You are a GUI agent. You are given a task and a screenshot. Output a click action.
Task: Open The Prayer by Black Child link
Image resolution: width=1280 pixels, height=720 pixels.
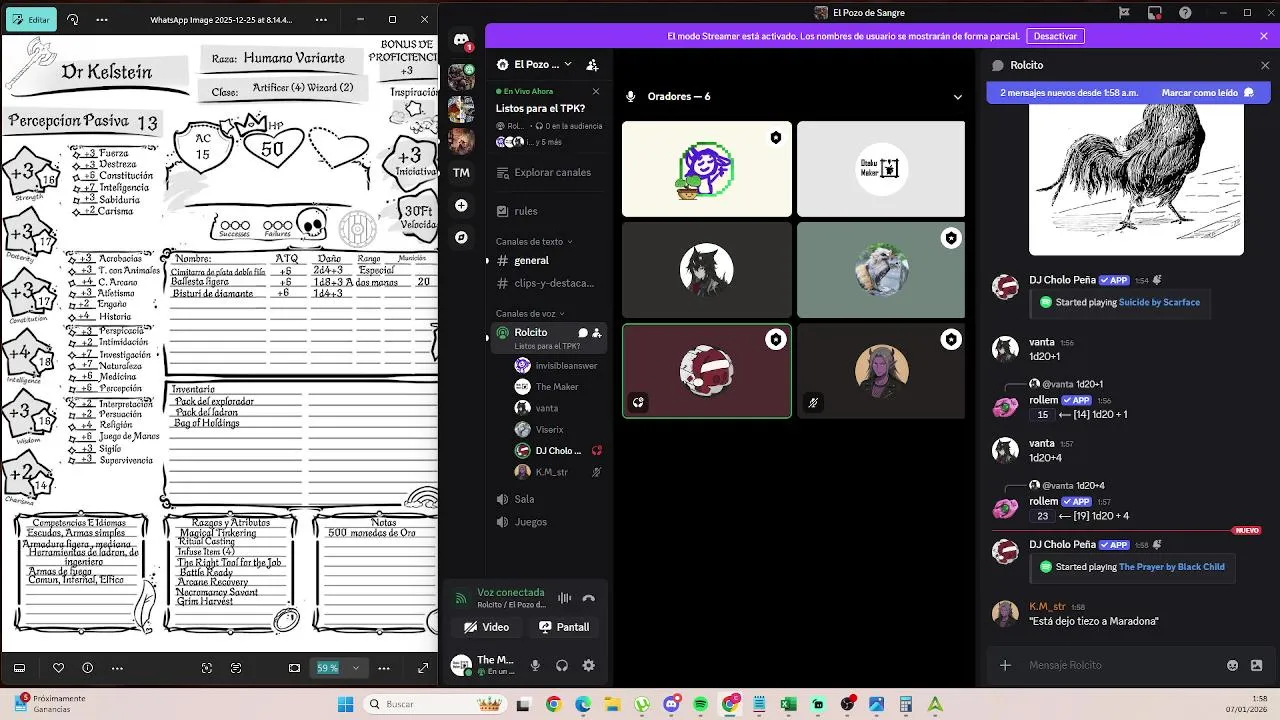(x=1171, y=567)
